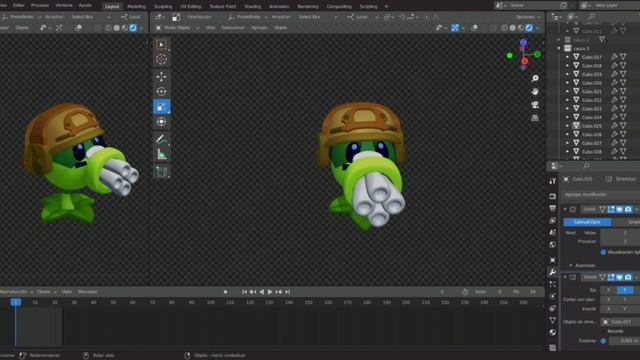The image size is (640, 360).
Task: Toggle the camera view icon
Action: [x=535, y=105]
